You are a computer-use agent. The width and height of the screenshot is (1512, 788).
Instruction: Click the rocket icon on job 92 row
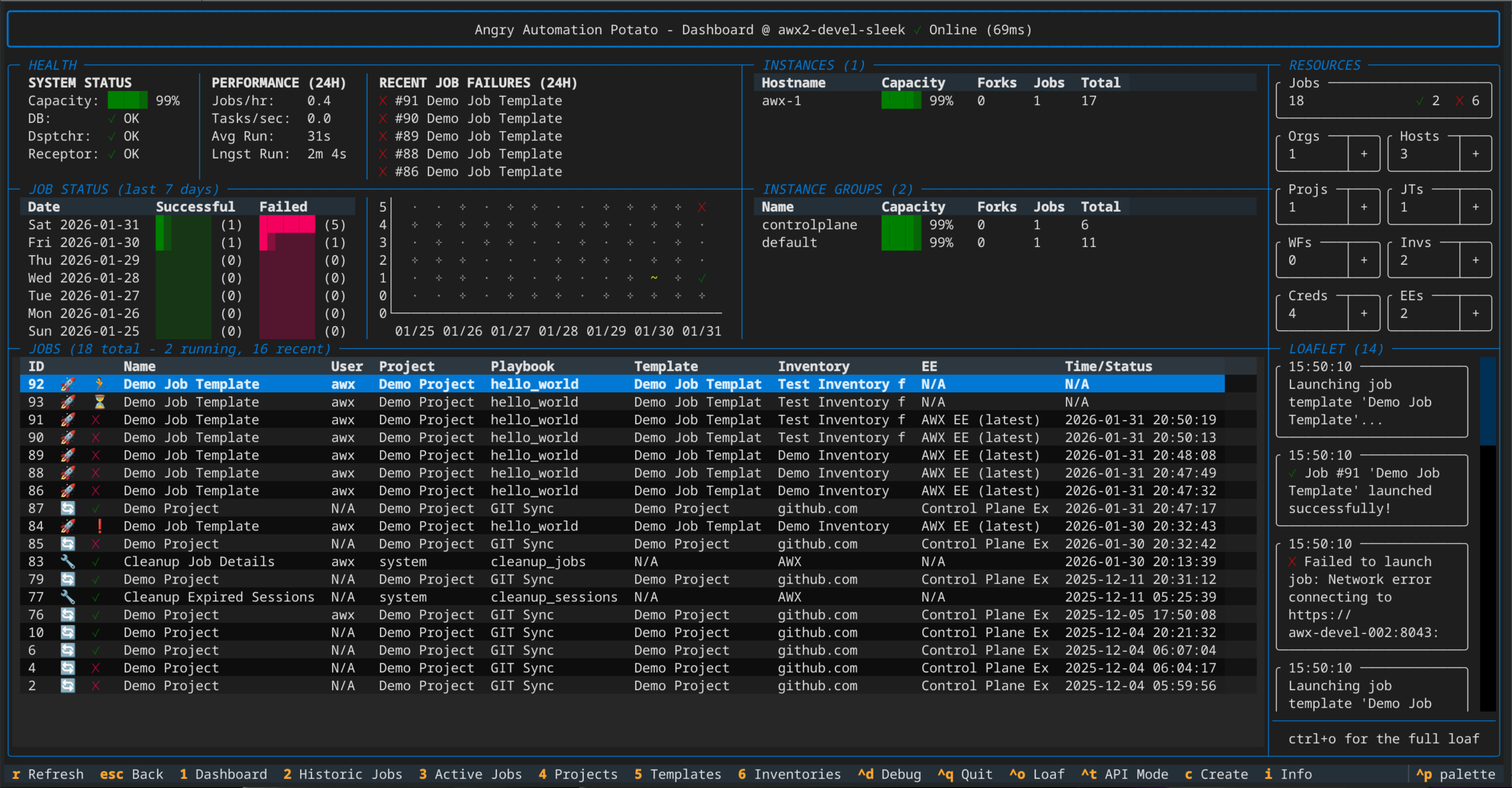(67, 384)
